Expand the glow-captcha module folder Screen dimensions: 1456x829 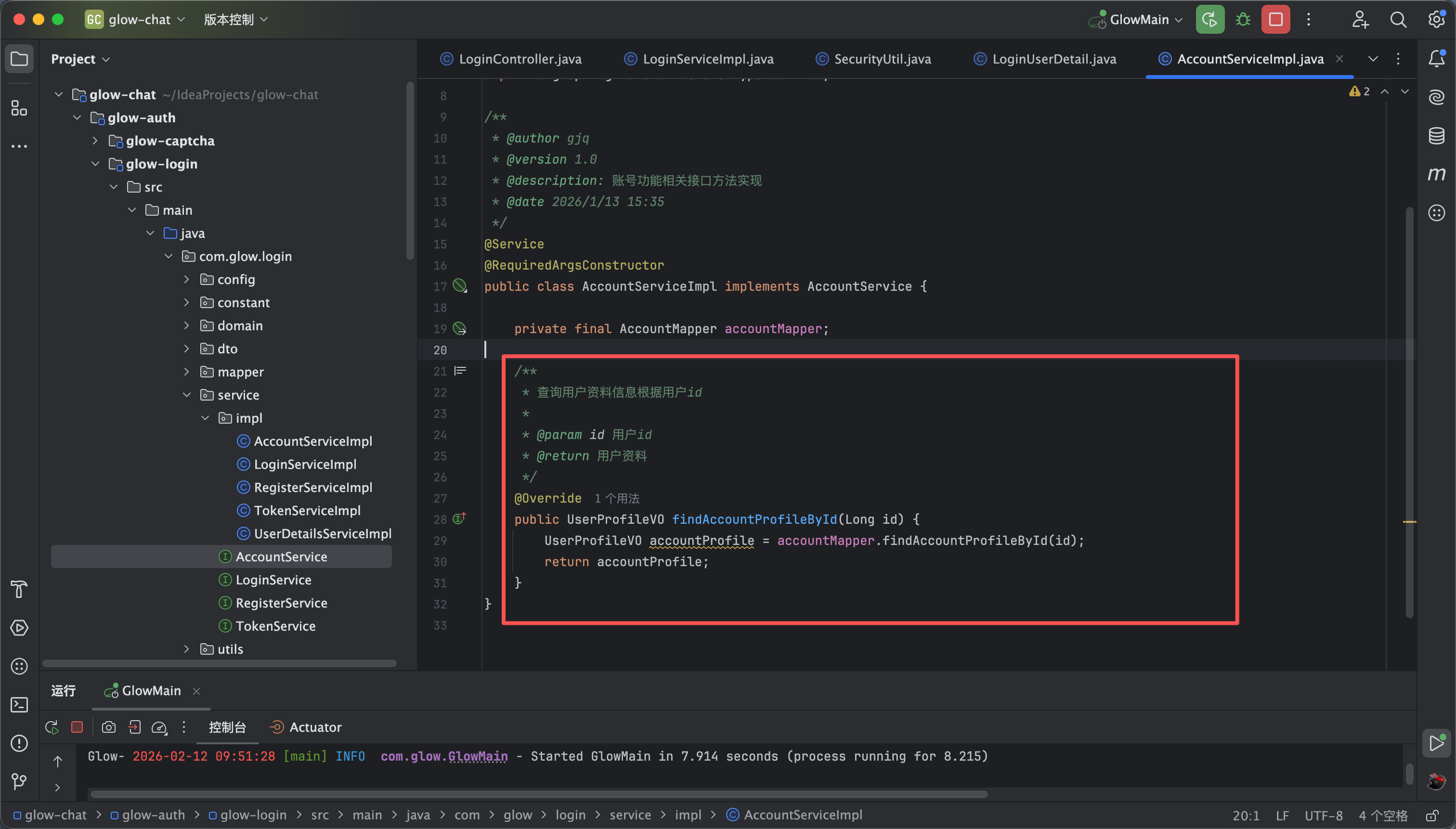[95, 141]
